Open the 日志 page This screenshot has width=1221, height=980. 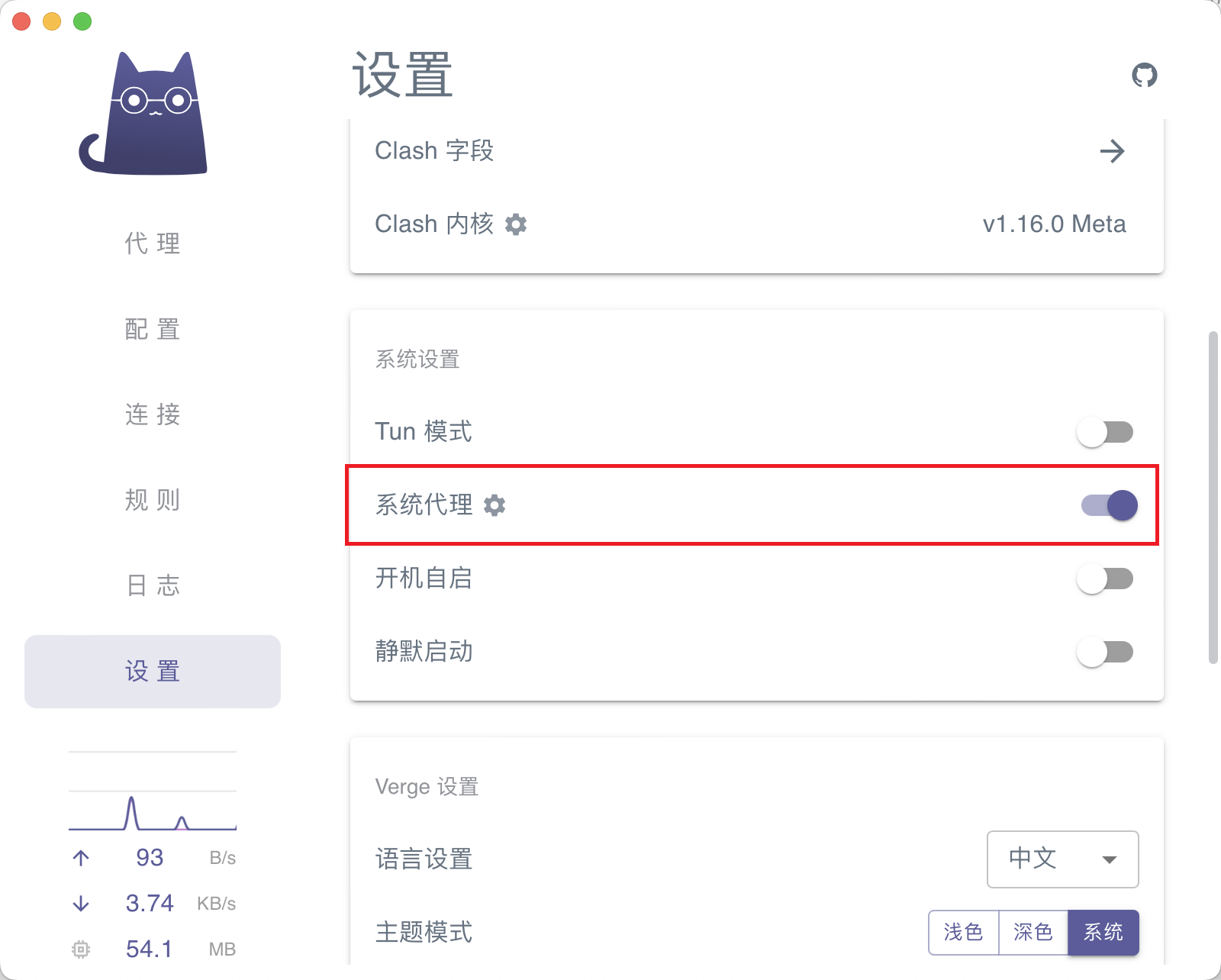[x=153, y=586]
